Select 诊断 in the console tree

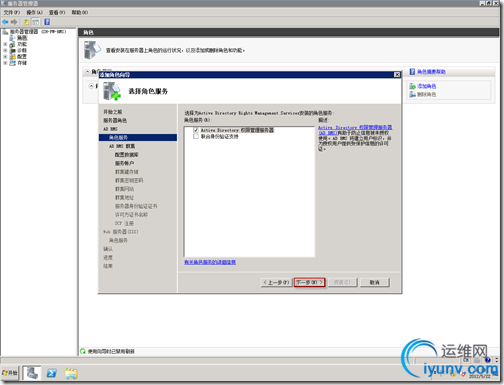coord(22,50)
